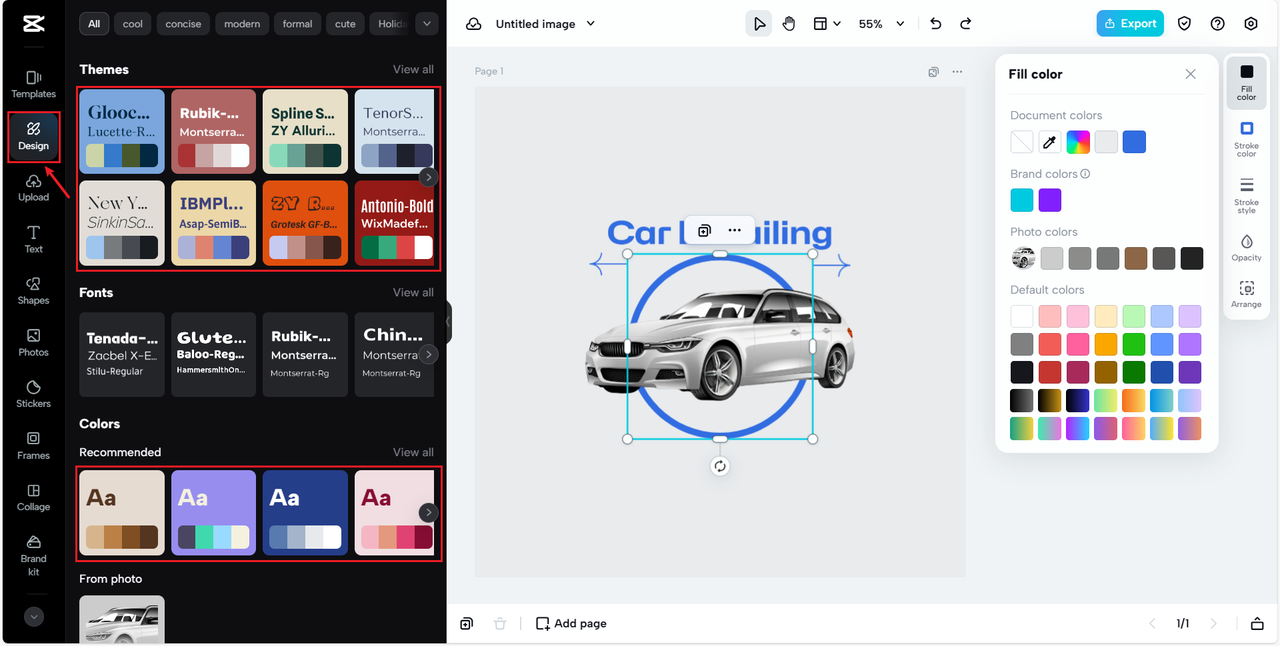Choose the purple brand color swatch
The width and height of the screenshot is (1280, 646).
pos(1050,200)
